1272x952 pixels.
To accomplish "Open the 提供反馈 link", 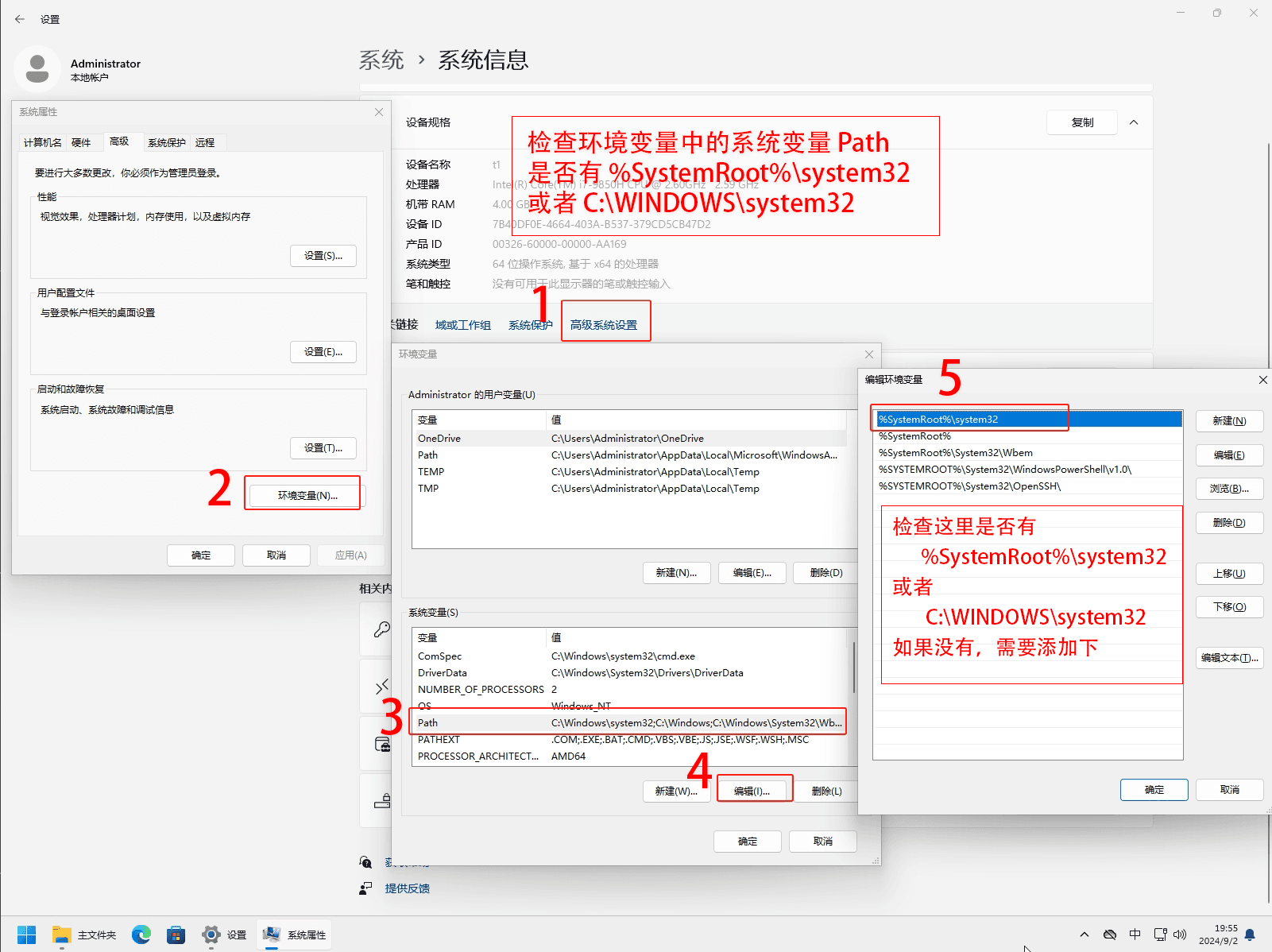I will (408, 888).
